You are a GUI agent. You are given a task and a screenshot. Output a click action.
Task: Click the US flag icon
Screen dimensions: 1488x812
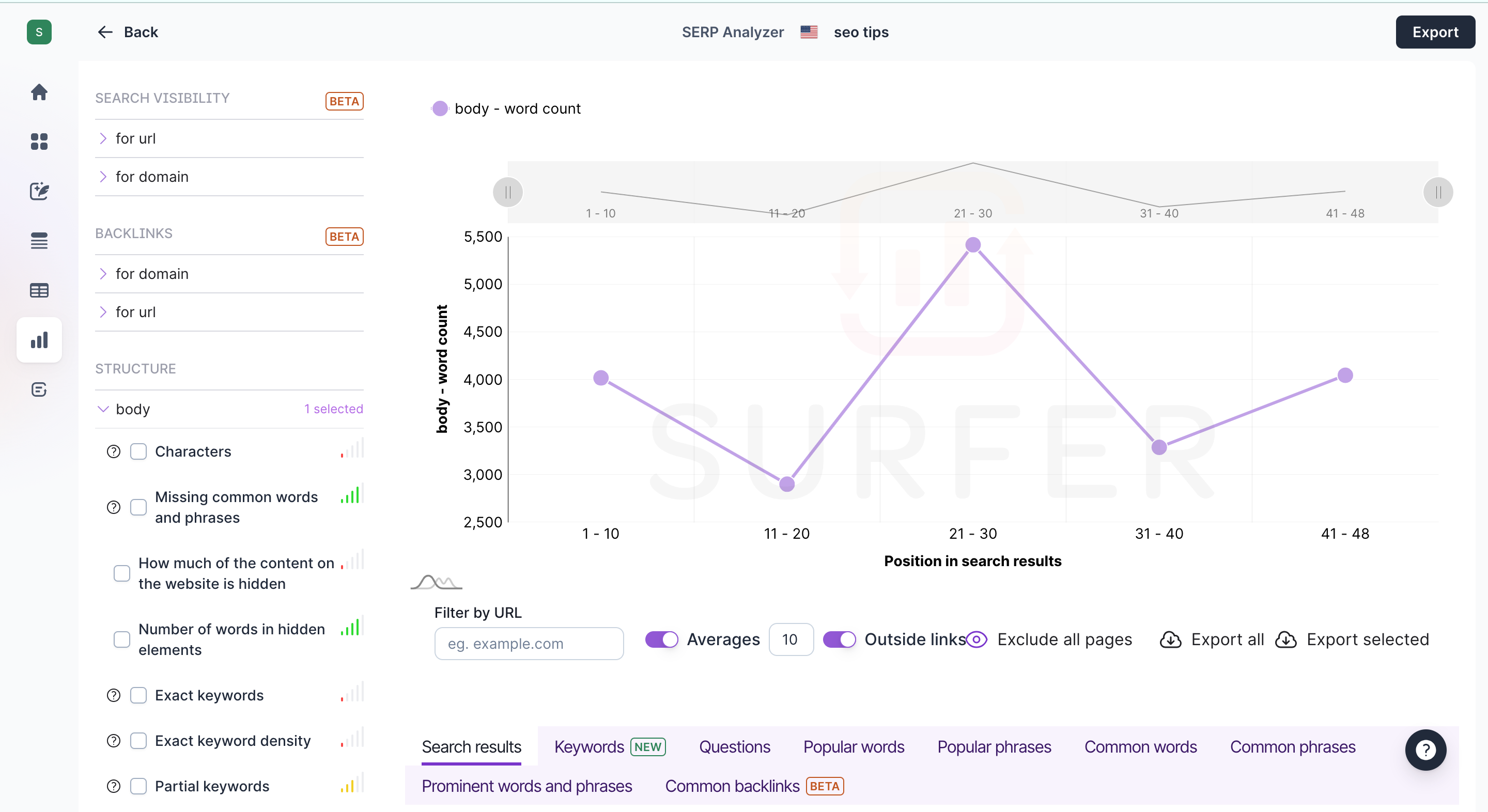tap(809, 32)
